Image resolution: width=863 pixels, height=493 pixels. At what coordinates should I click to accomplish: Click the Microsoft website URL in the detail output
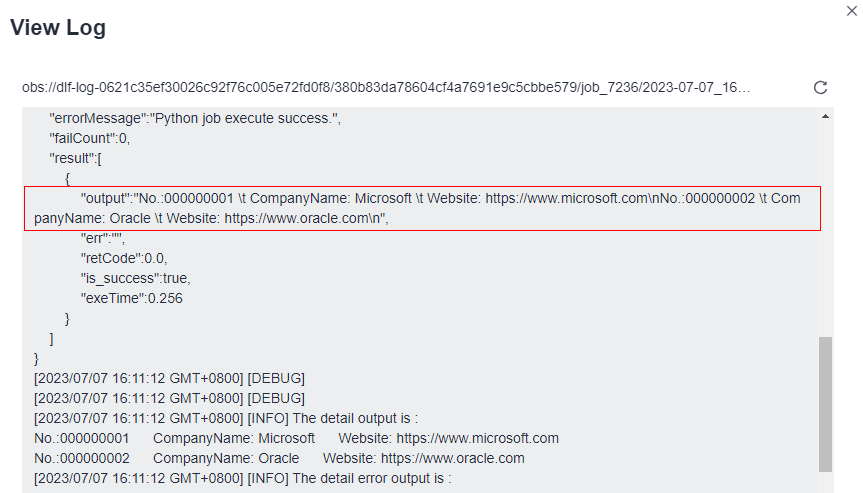point(477,438)
